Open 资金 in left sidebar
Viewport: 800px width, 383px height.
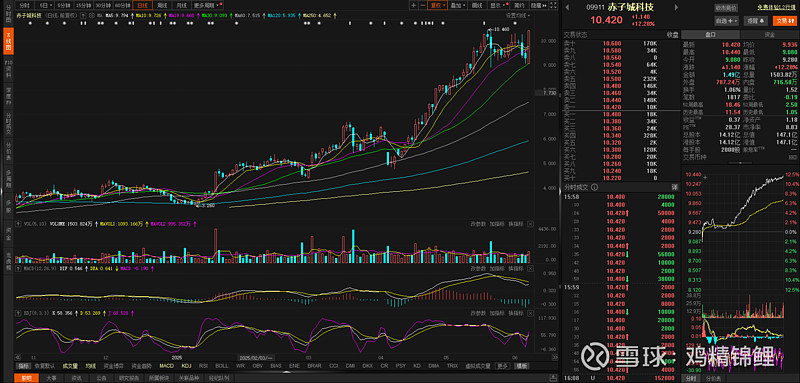click(8, 234)
